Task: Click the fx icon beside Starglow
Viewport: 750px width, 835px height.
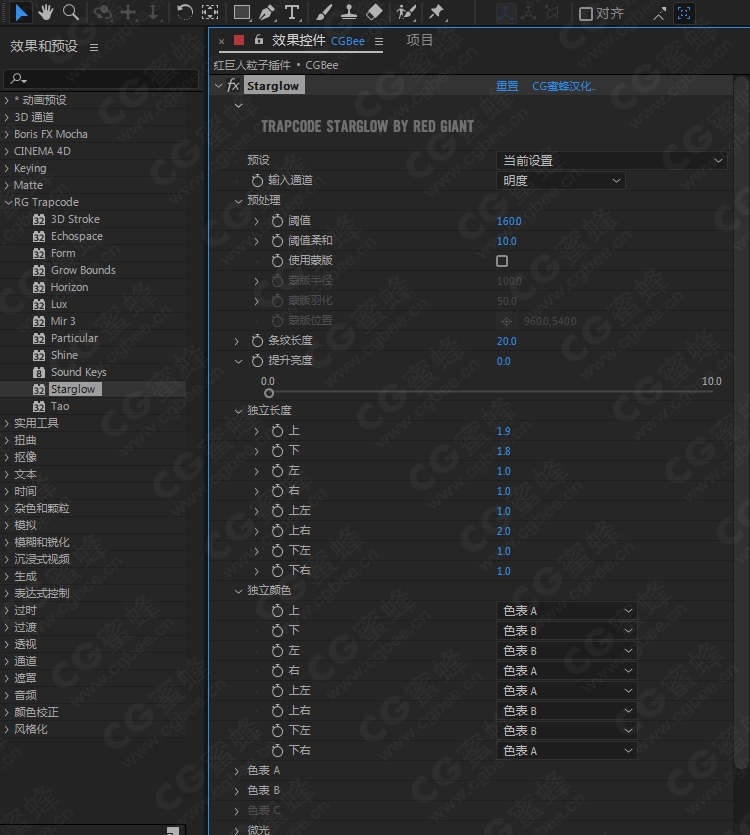Action: [233, 86]
